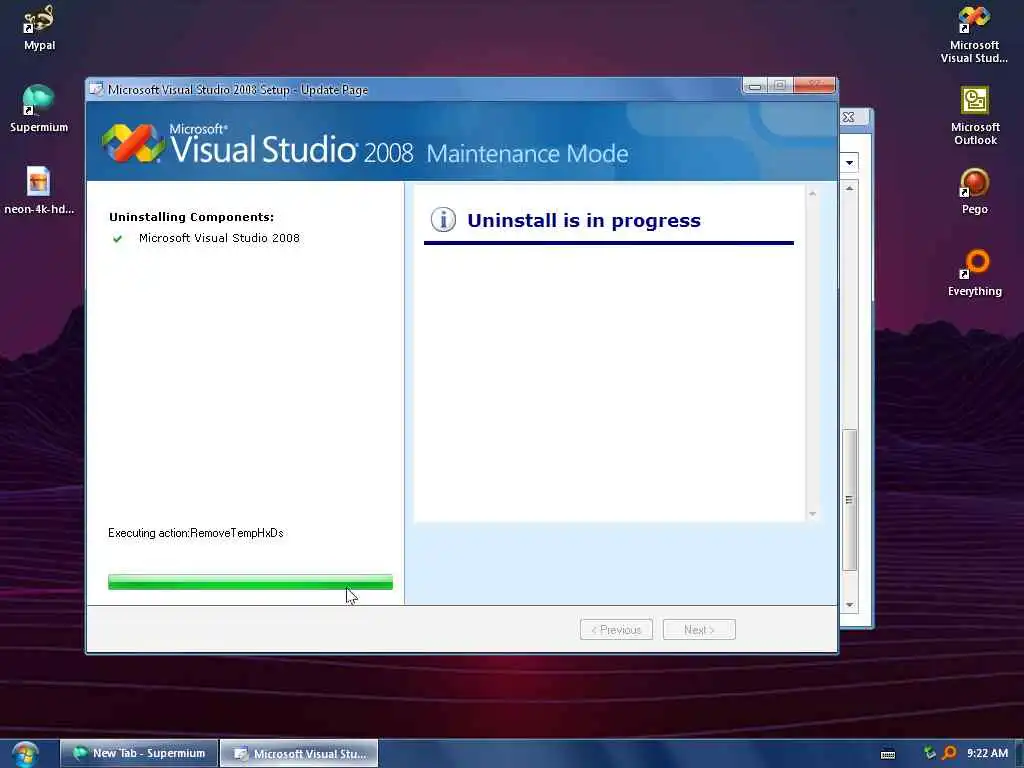Open the Everything desktop shortcut
Screen dimensions: 1024x768
(974, 273)
